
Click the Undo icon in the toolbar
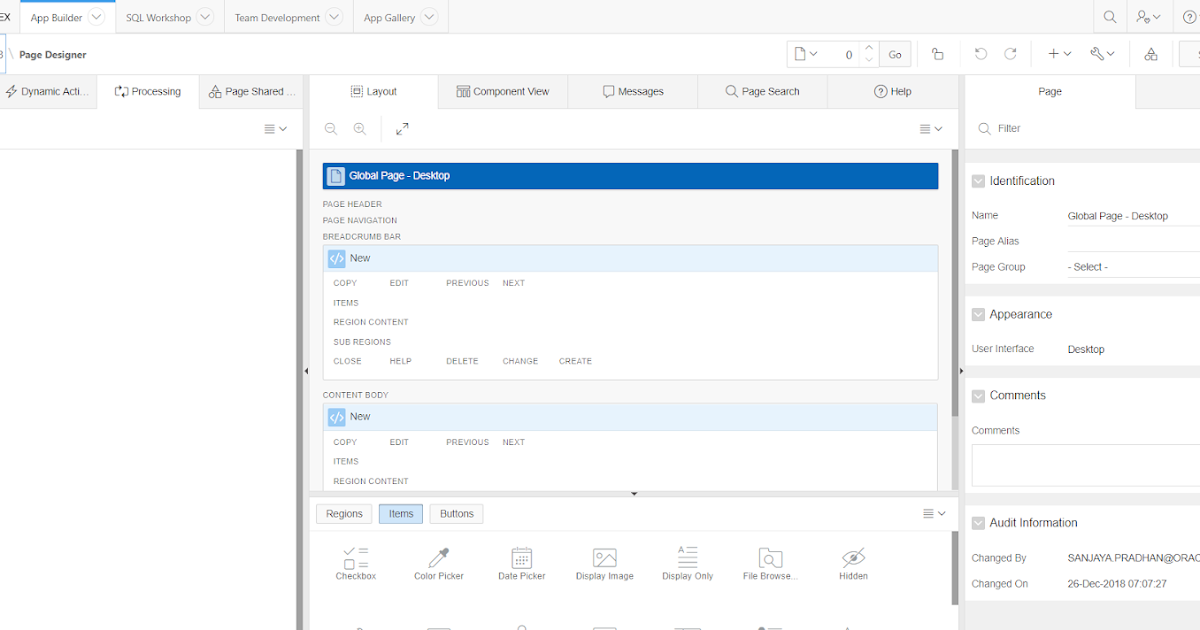click(980, 54)
